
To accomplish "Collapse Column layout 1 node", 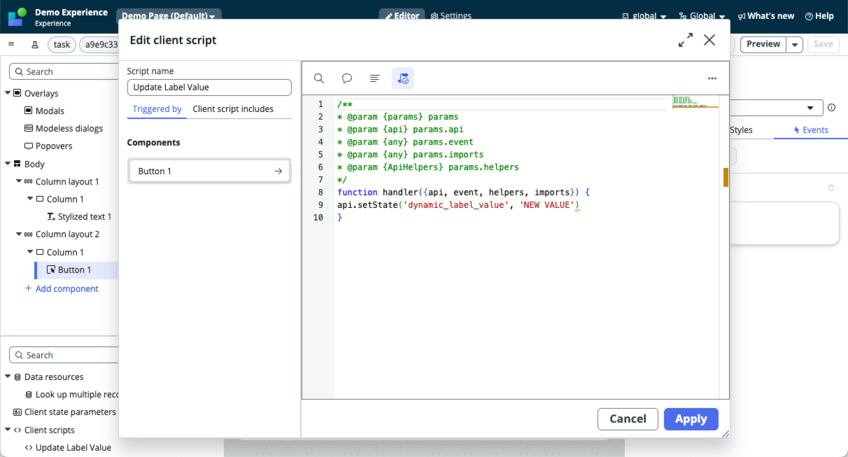I will tap(19, 181).
